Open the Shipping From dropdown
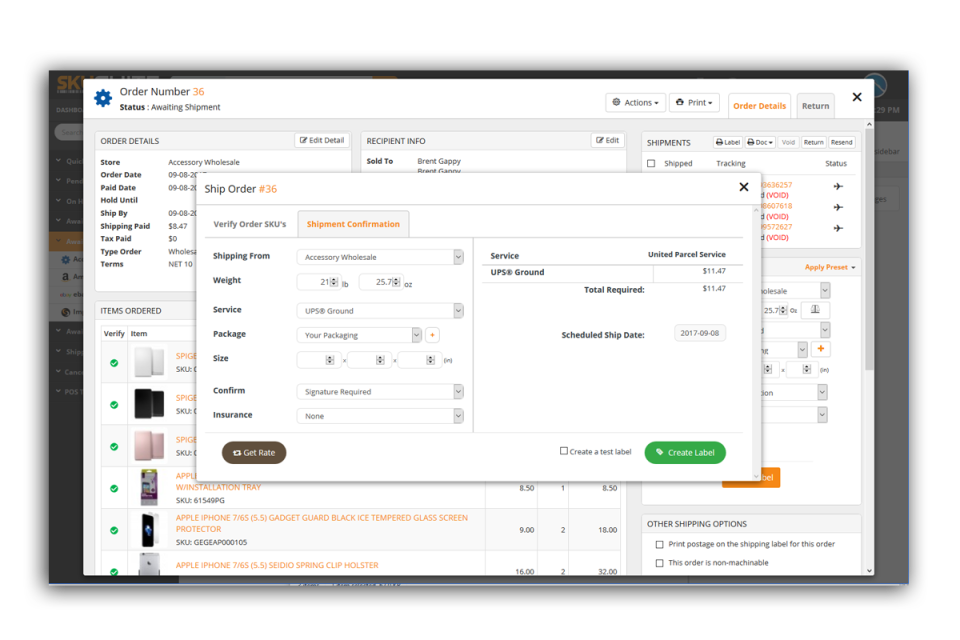Screen dimensions: 960x640 pos(380,257)
